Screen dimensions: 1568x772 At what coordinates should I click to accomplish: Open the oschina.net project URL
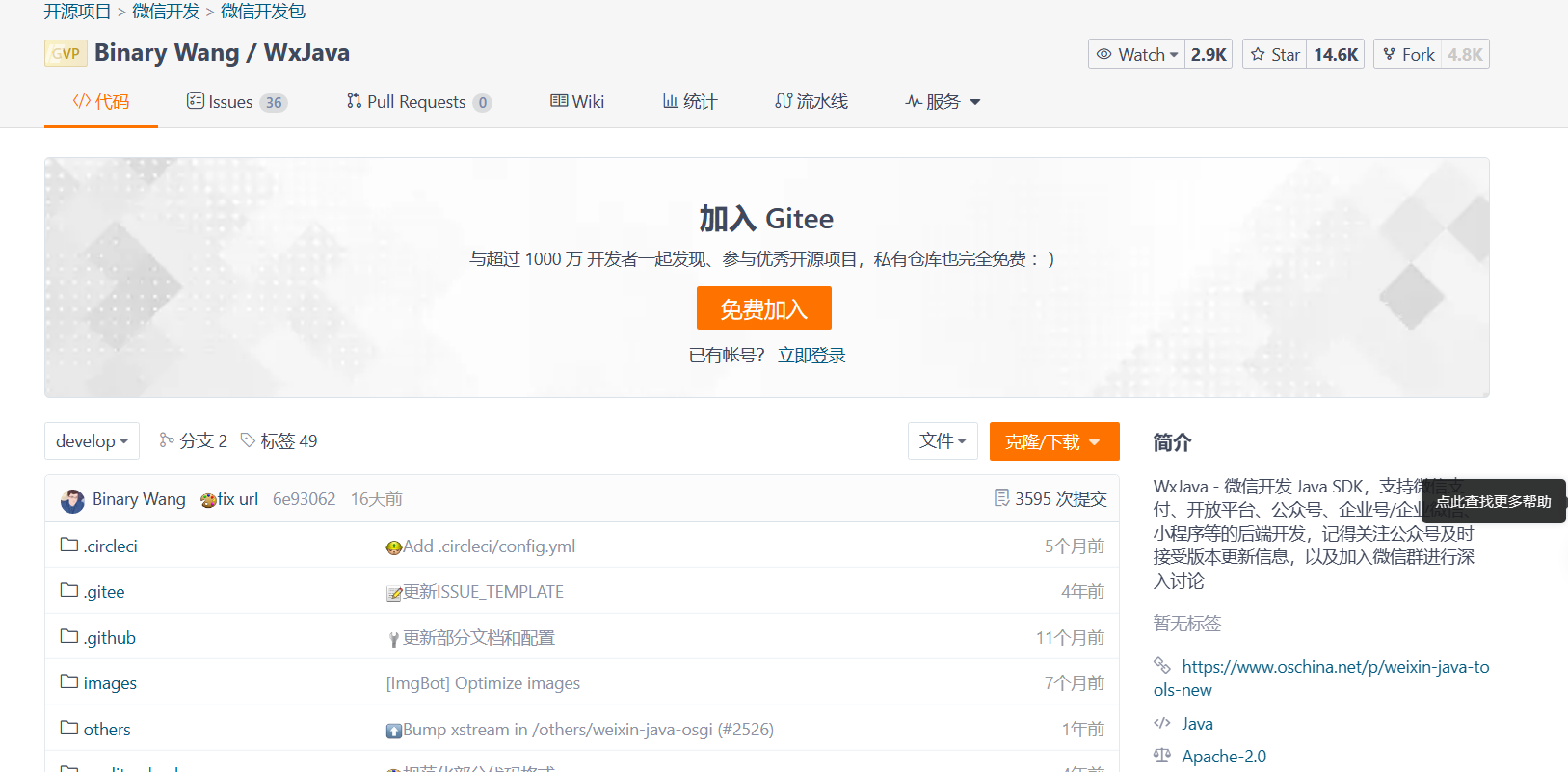[x=1321, y=678]
